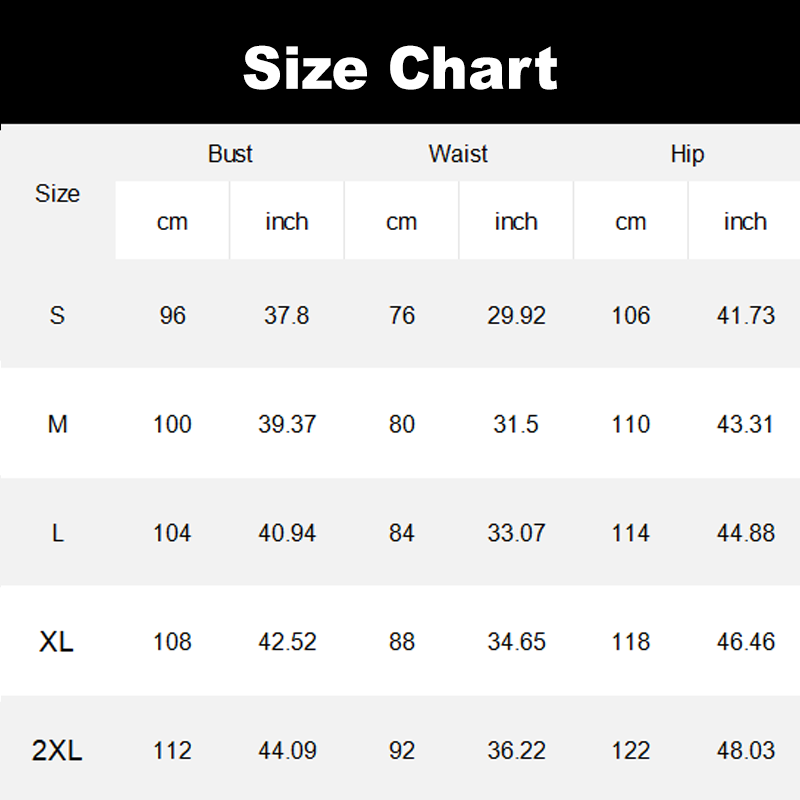Click the hip inch value 48.03
Viewport: 800px width, 800px height.
coord(745,751)
